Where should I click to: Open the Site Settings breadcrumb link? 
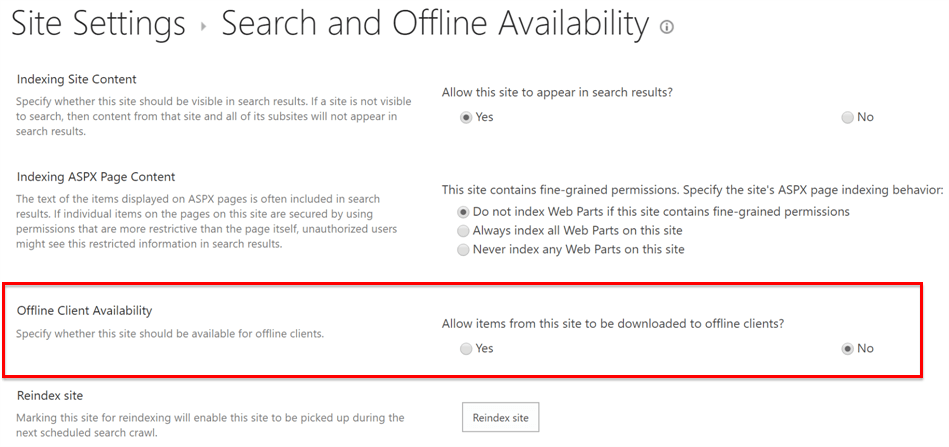click(98, 23)
